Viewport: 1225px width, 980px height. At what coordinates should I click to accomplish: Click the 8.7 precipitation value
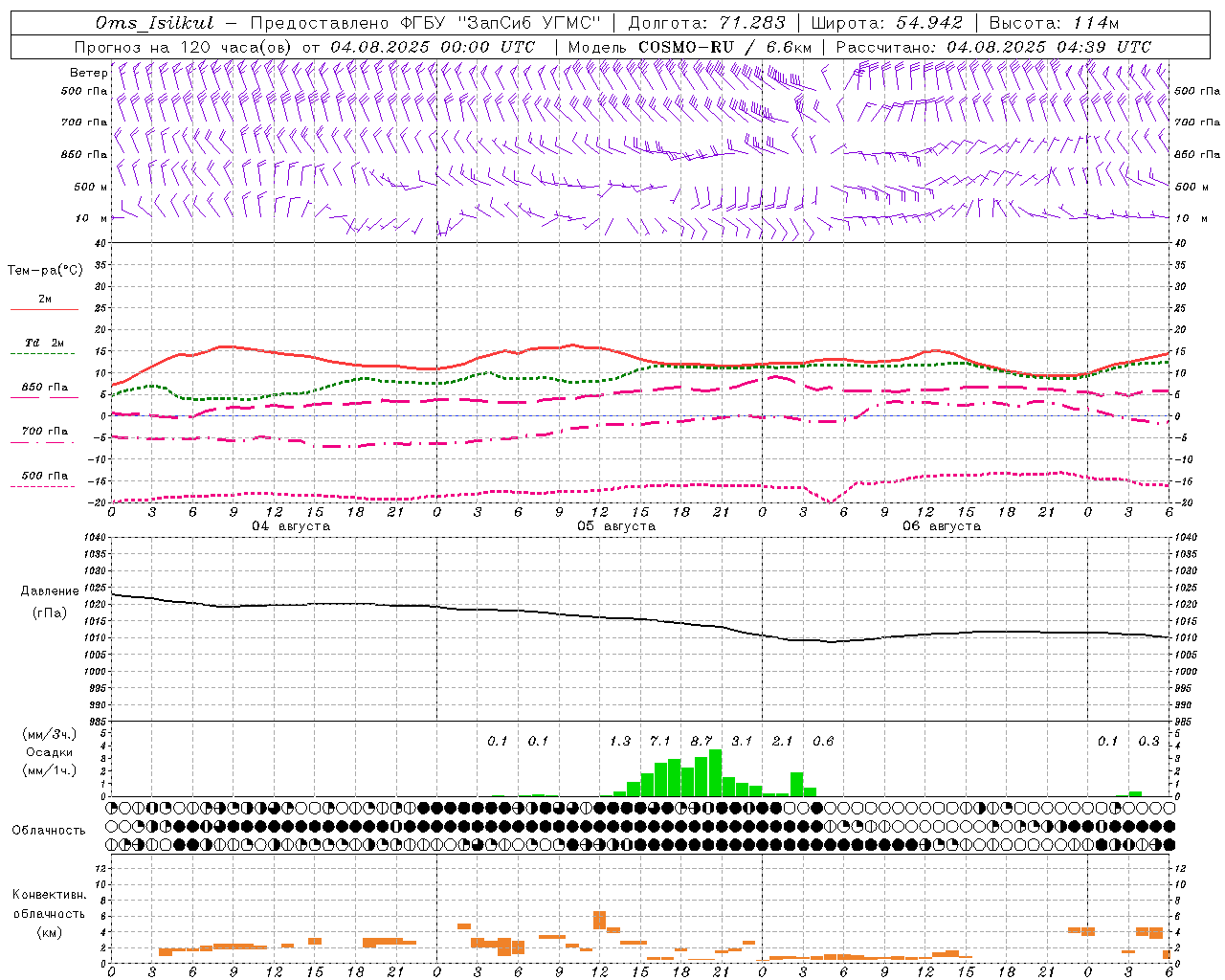click(x=702, y=742)
